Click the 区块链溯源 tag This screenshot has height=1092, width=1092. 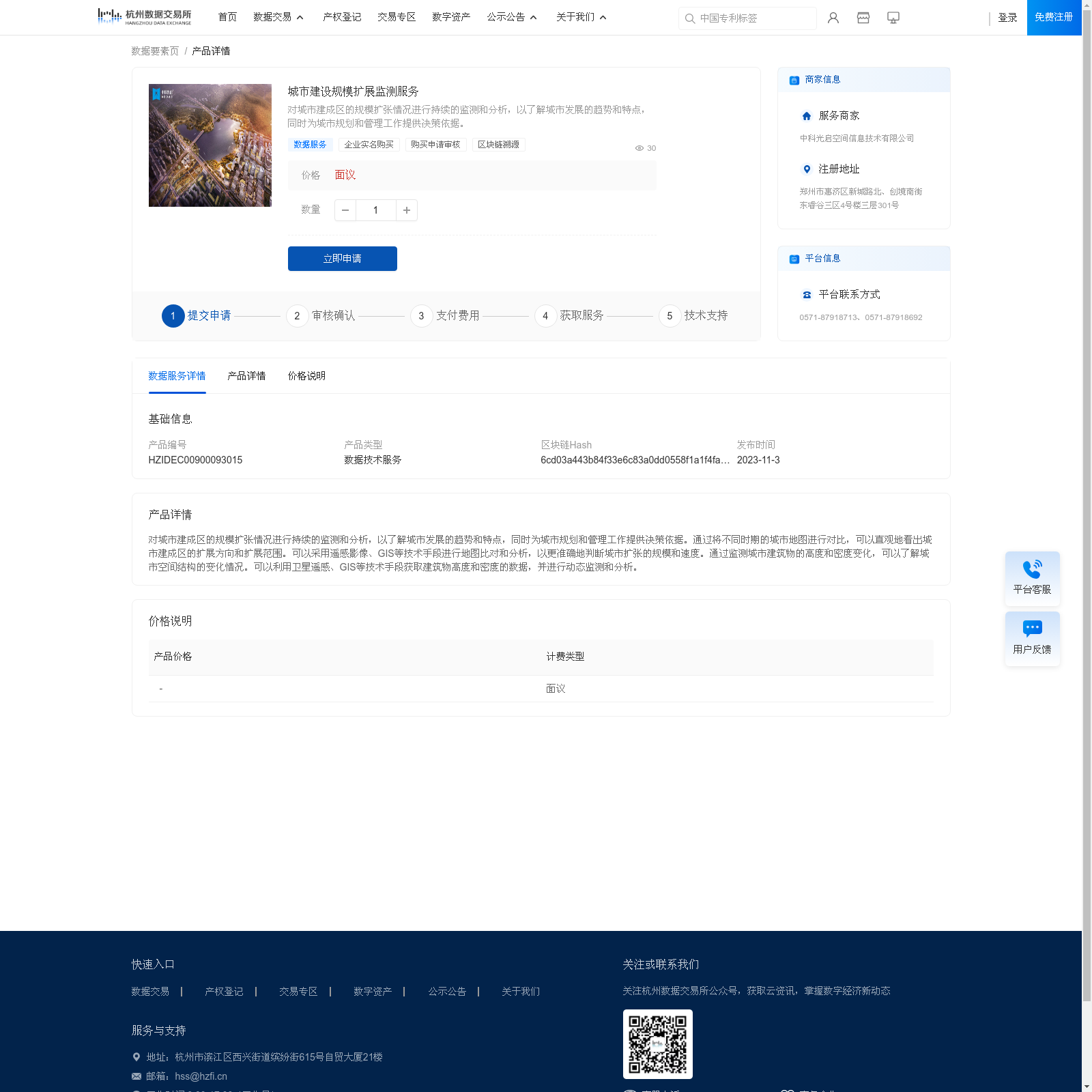[498, 145]
